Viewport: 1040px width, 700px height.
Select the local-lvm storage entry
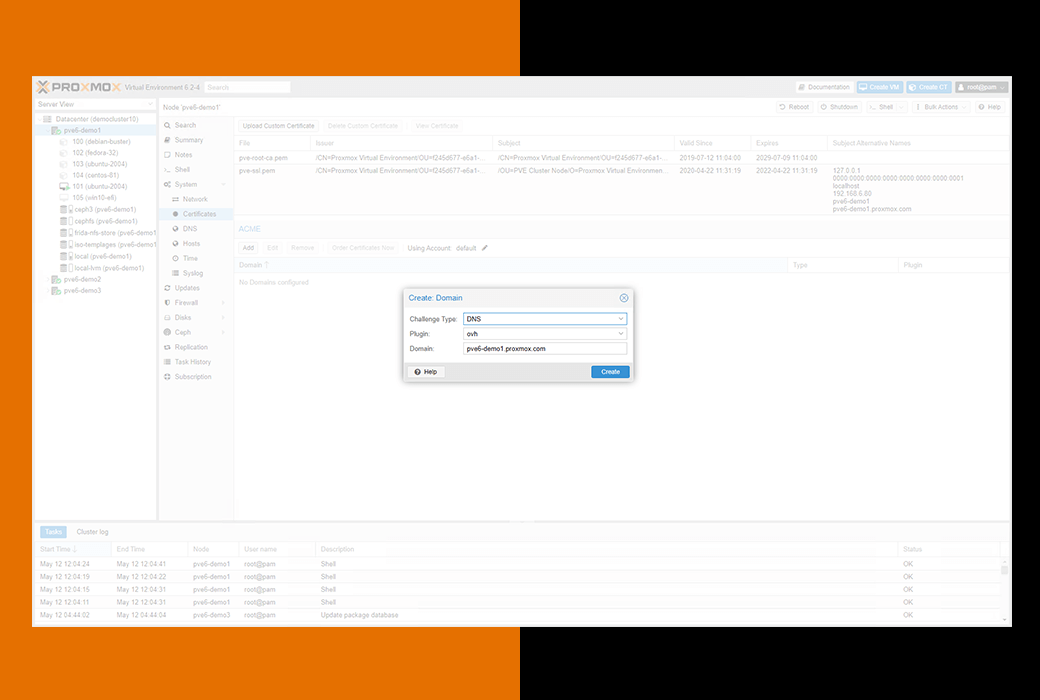pos(109,268)
